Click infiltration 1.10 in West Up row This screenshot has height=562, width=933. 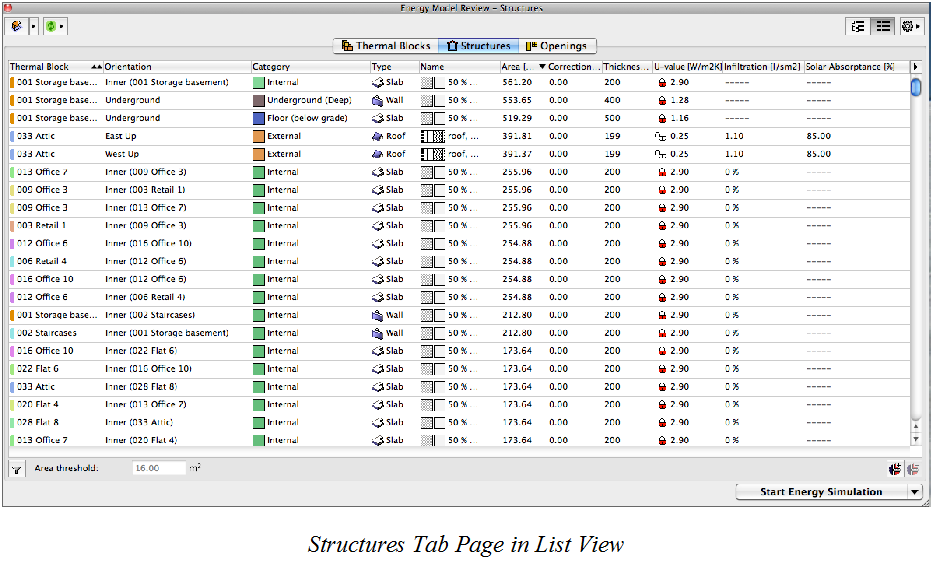(734, 154)
